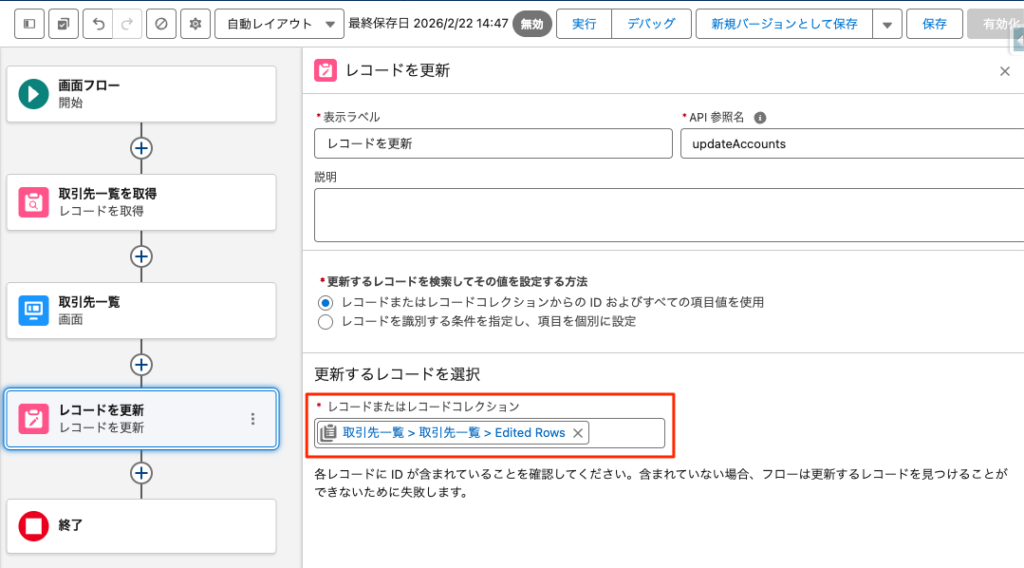This screenshot has height=568, width=1024.
Task: Select the 取引先一覧 screen element
Action: click(141, 310)
